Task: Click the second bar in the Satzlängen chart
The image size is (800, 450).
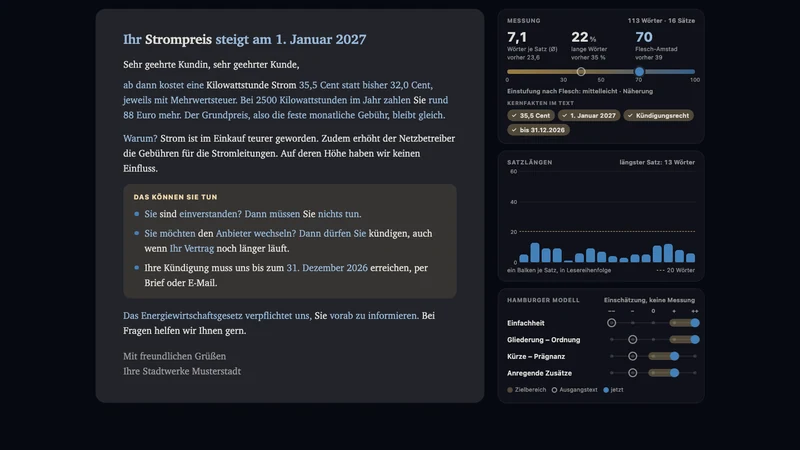Action: (x=535, y=253)
